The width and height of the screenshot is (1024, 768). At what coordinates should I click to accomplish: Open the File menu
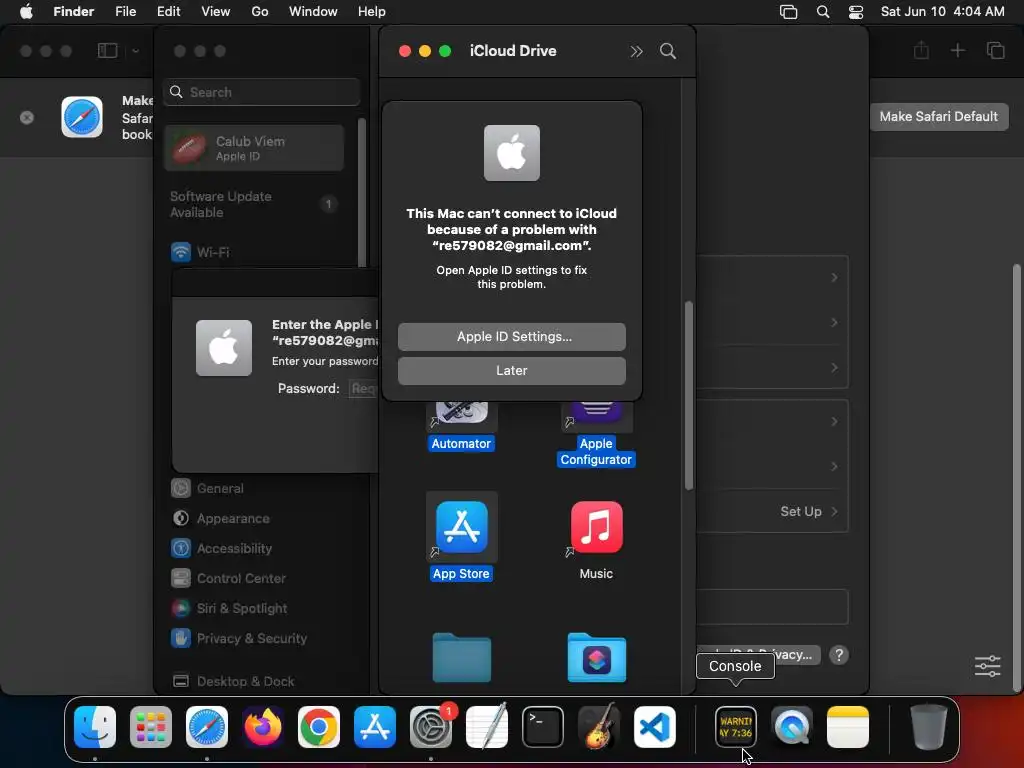[x=125, y=12]
